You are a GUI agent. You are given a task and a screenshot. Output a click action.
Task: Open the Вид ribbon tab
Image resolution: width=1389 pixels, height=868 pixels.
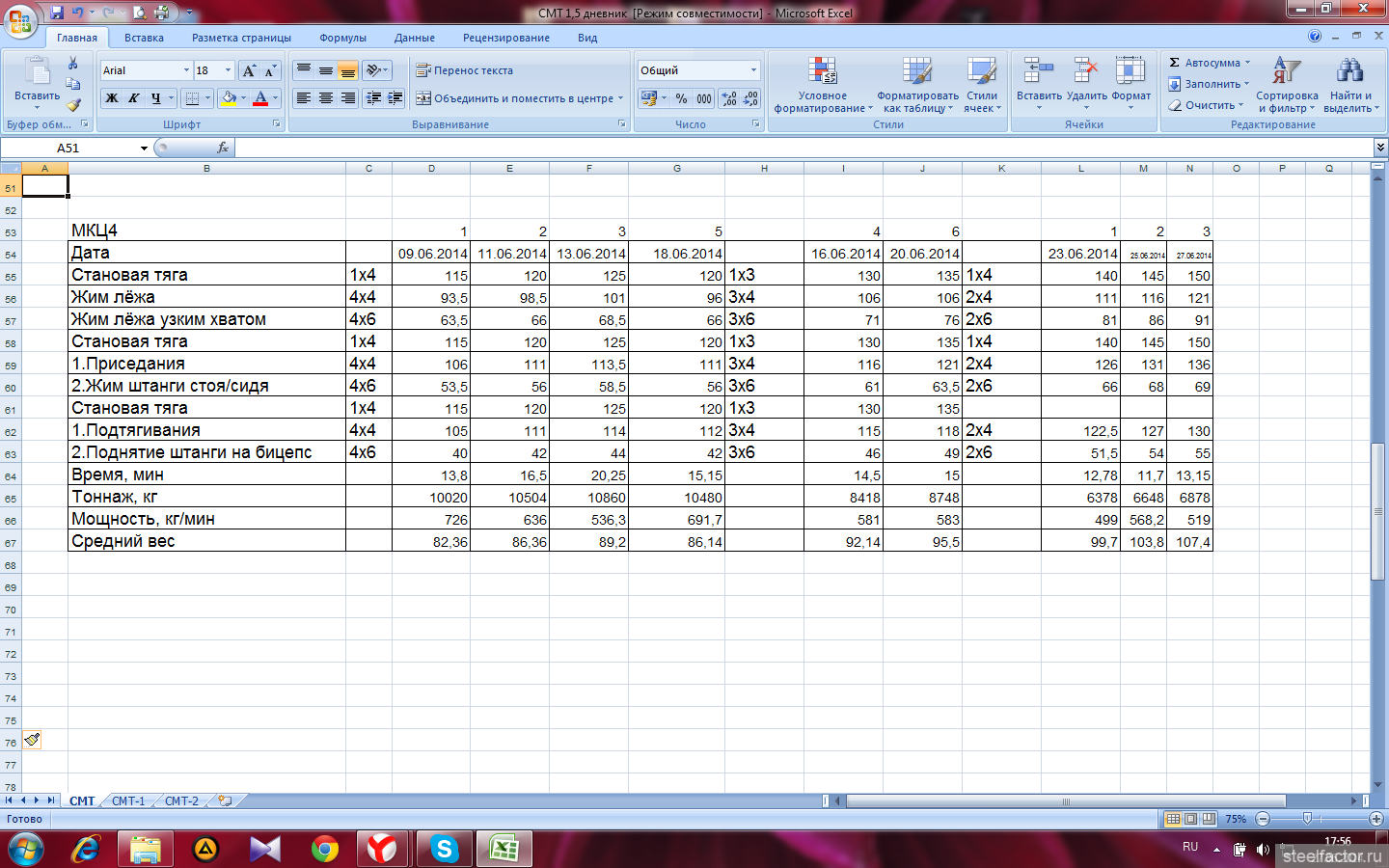(x=587, y=38)
